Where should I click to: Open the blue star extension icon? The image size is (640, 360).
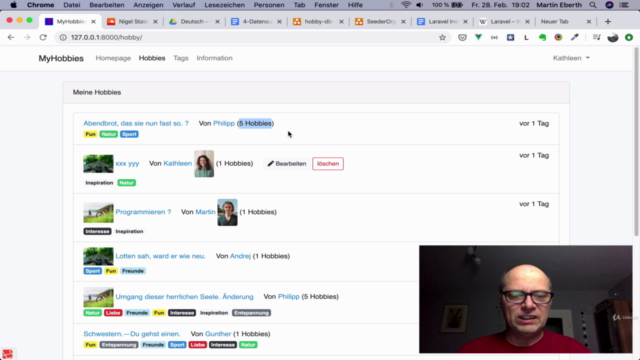510,37
